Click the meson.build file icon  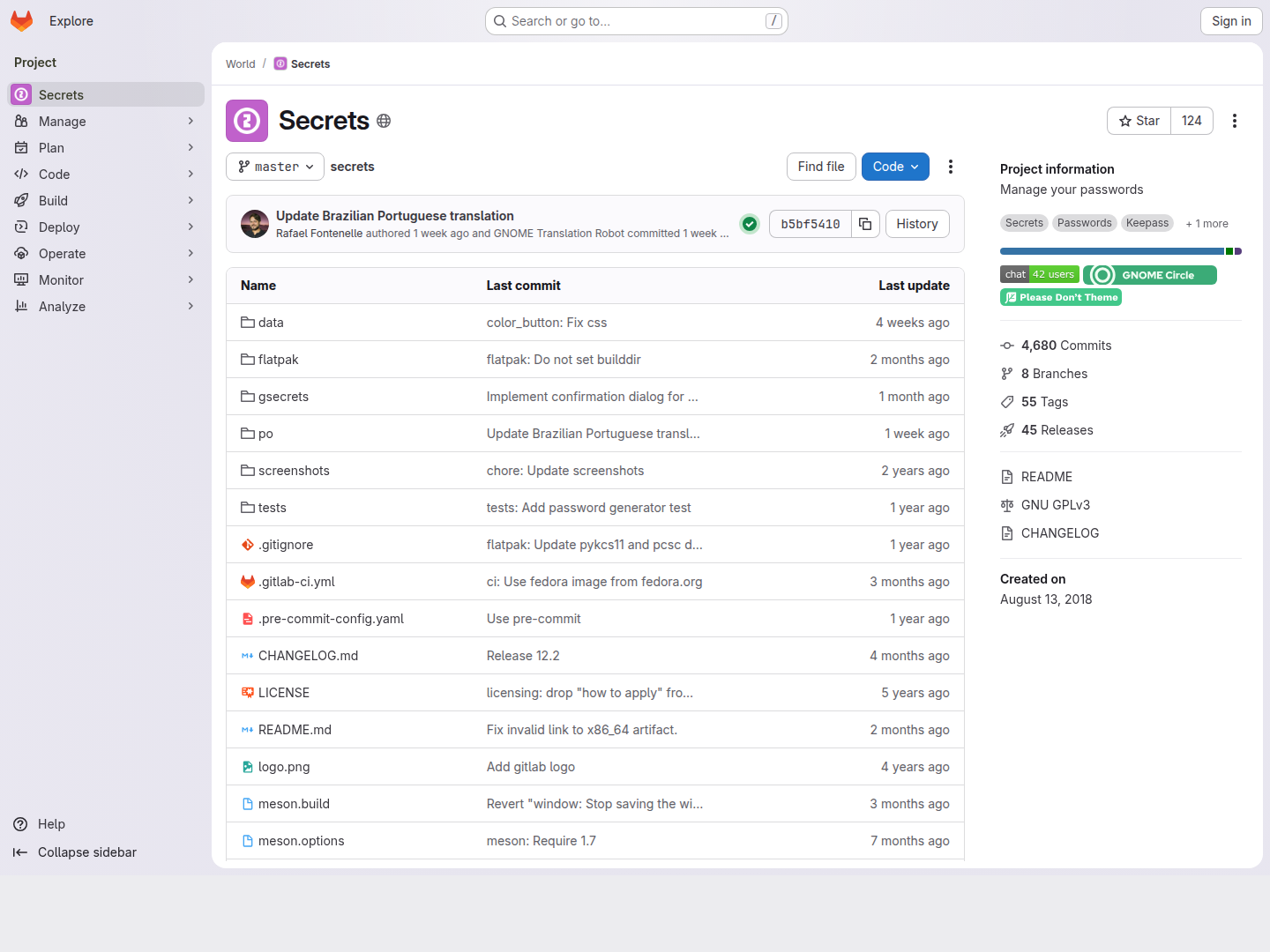248,804
